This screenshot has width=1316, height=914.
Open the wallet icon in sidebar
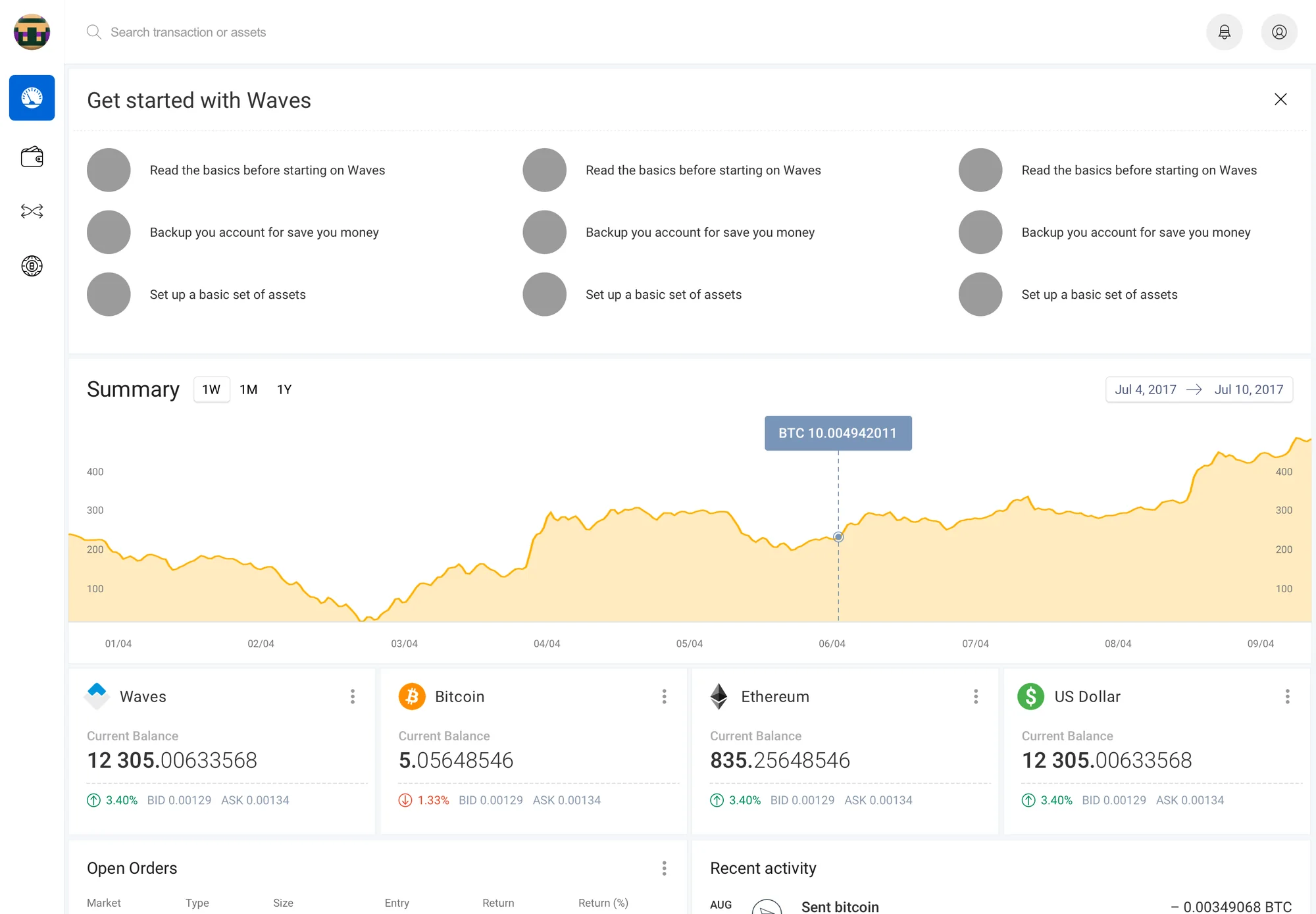[32, 157]
